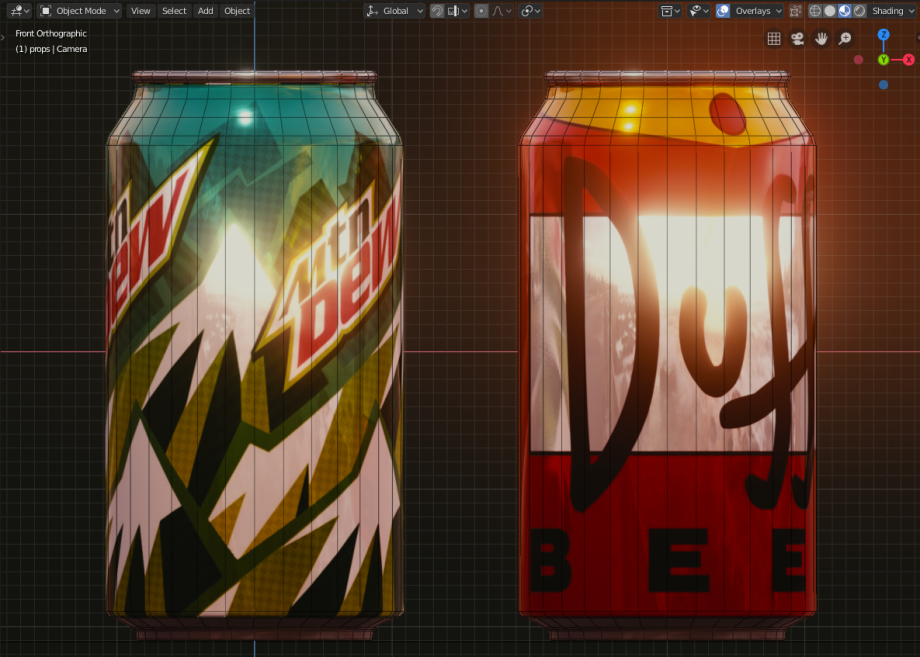Click the red X axis on navigation gizmo
This screenshot has height=657, width=920.
[909, 59]
